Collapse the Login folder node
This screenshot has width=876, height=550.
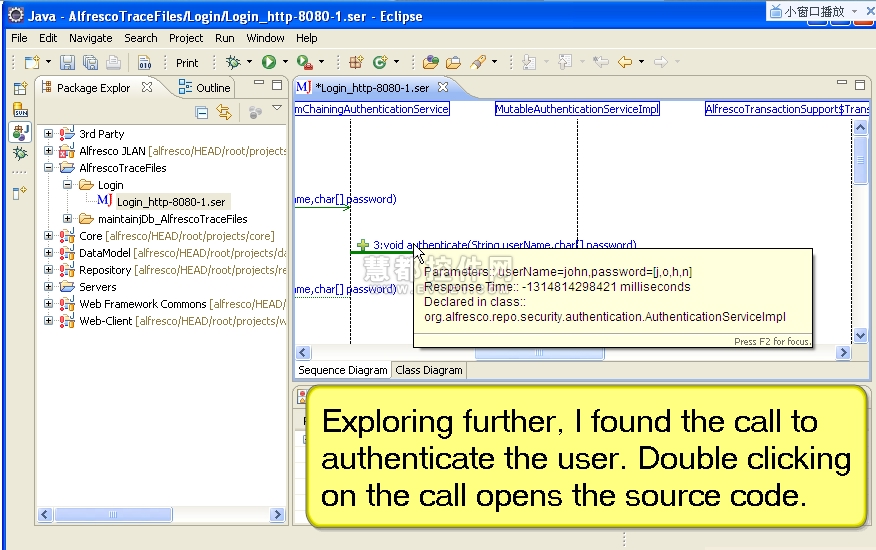pos(68,184)
